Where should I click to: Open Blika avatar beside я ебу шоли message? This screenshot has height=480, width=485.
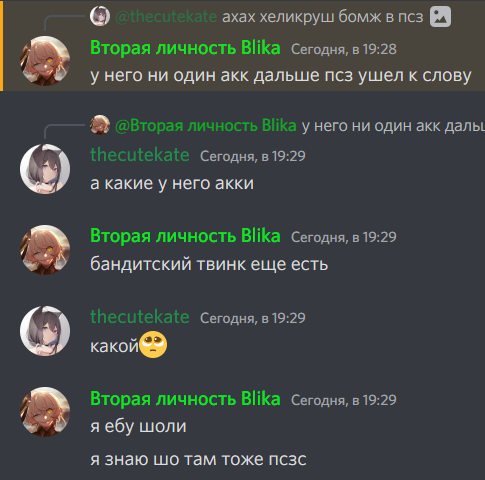45,412
